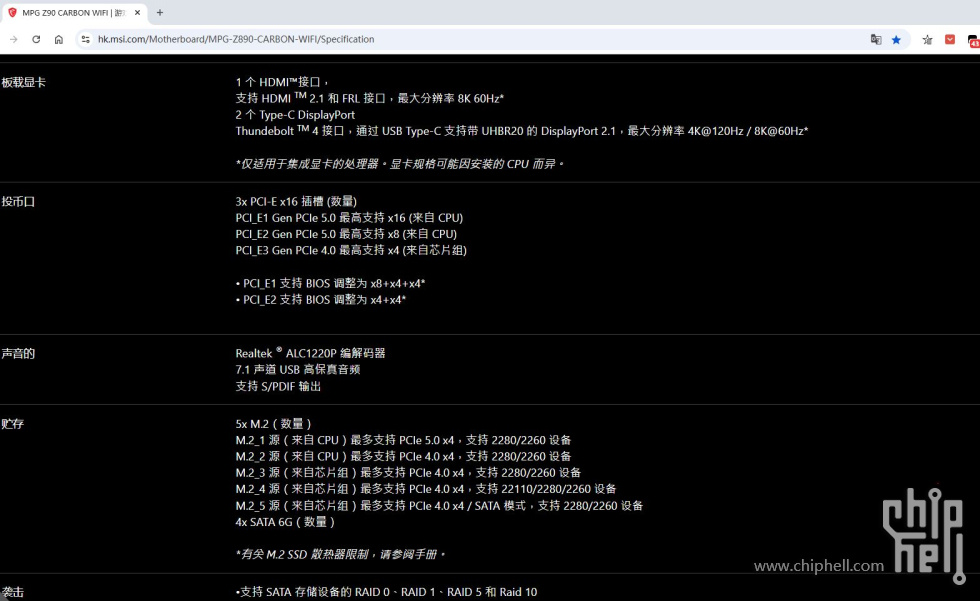Click the '5x M.2 (数量)' line
Viewport: 980px width, 601px height.
click(x=273, y=424)
